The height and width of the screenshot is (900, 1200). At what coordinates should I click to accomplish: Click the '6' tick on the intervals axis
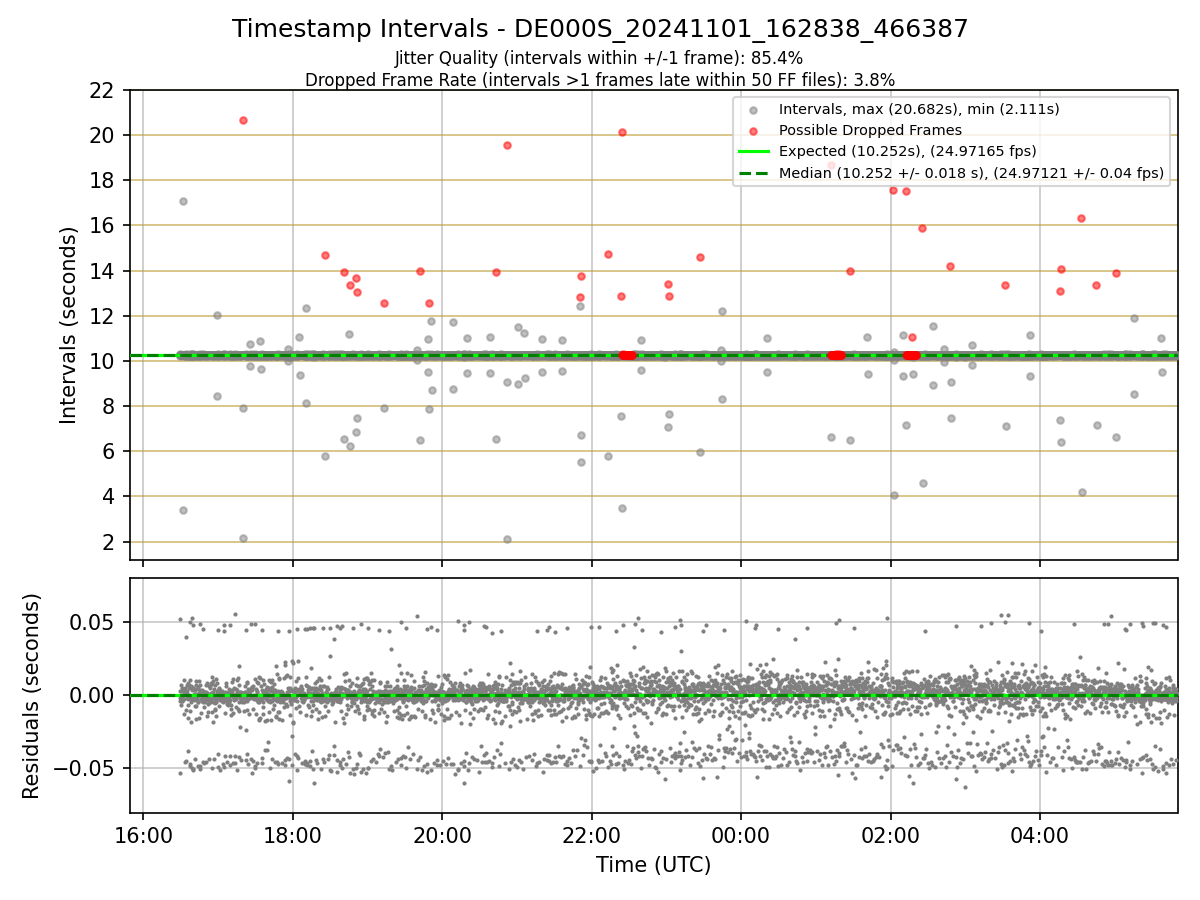click(x=108, y=452)
